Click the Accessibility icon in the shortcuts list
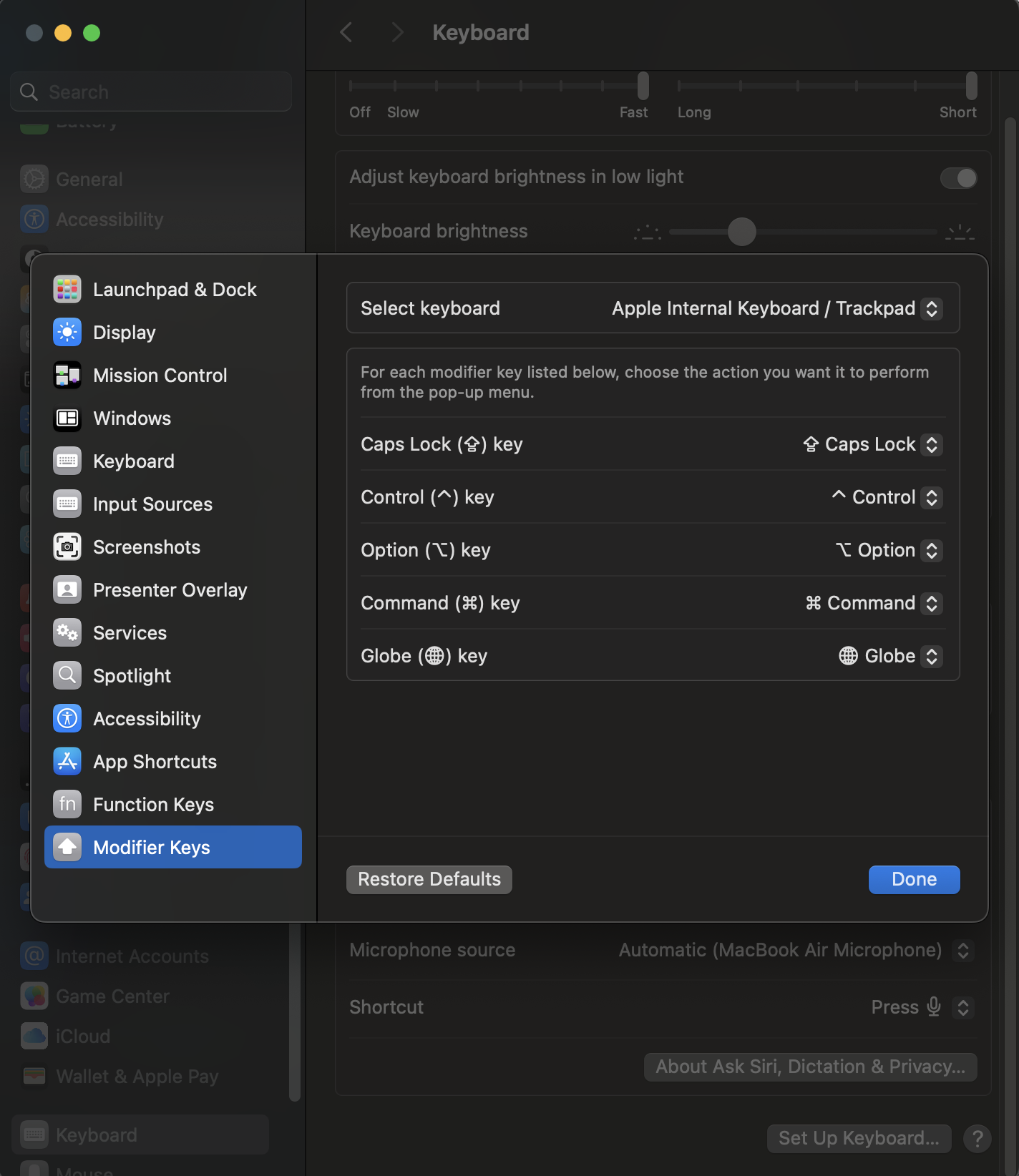Viewport: 1019px width, 1176px height. [x=67, y=719]
